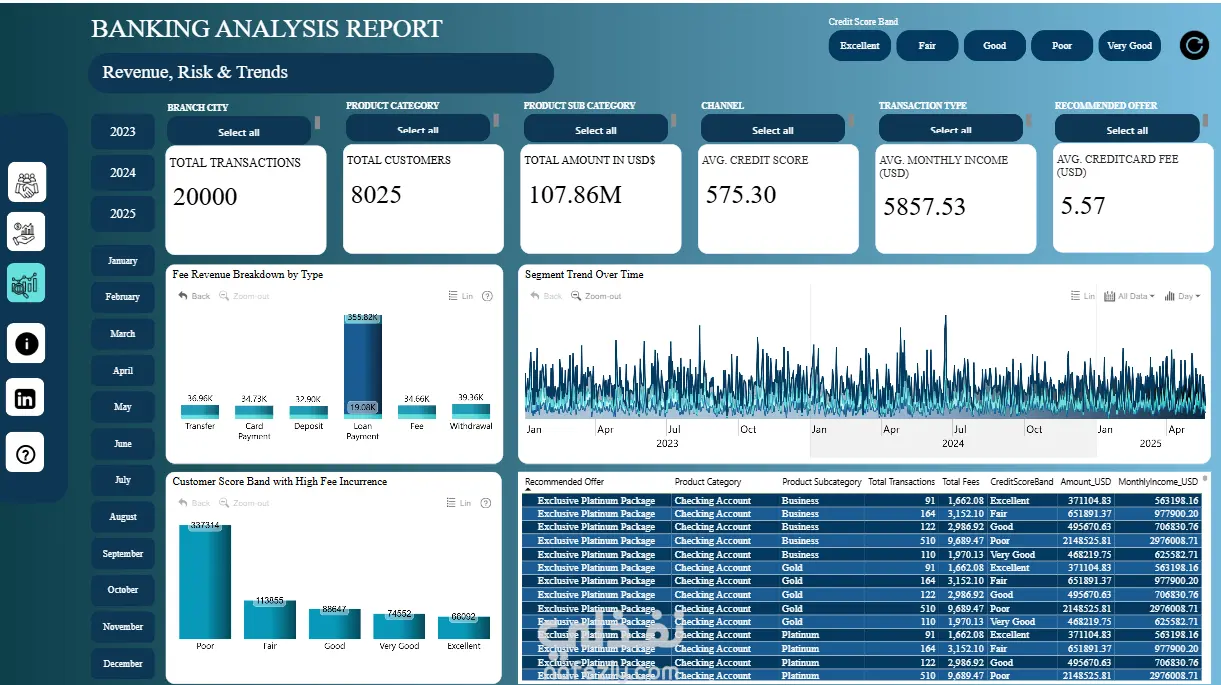Toggle the Poor credit score band
1221x685 pixels.
pos(1062,45)
